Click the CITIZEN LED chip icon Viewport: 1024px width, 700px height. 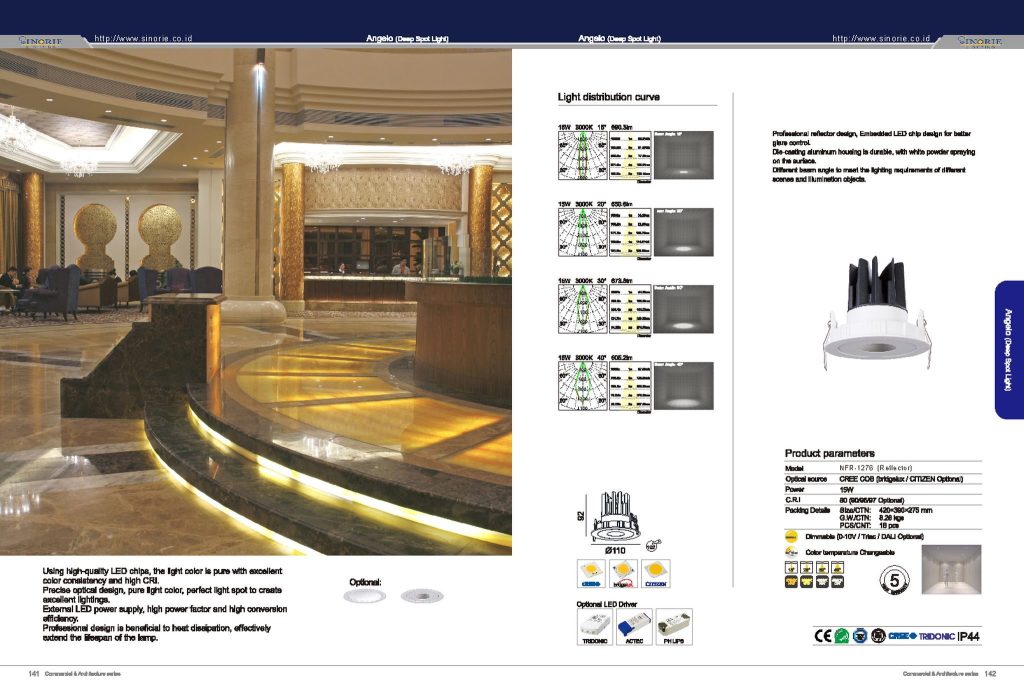click(655, 575)
